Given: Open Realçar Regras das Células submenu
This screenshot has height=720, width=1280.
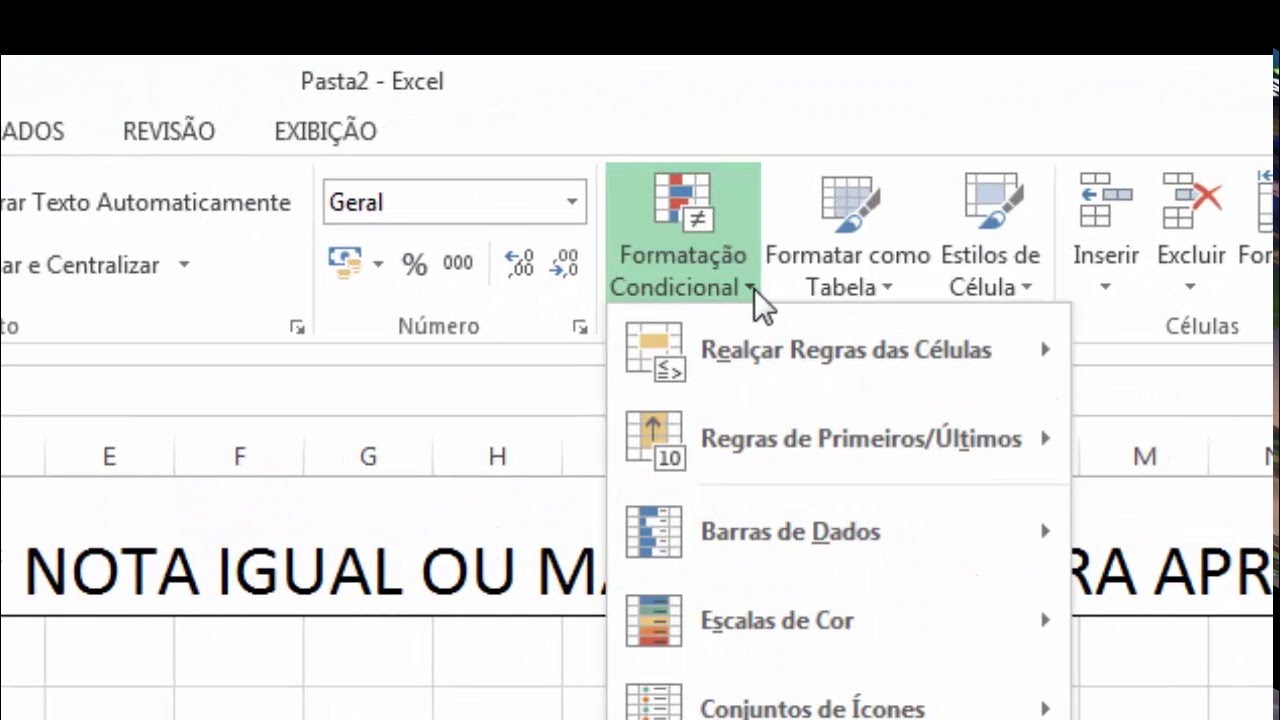Looking at the screenshot, I should click(x=838, y=350).
